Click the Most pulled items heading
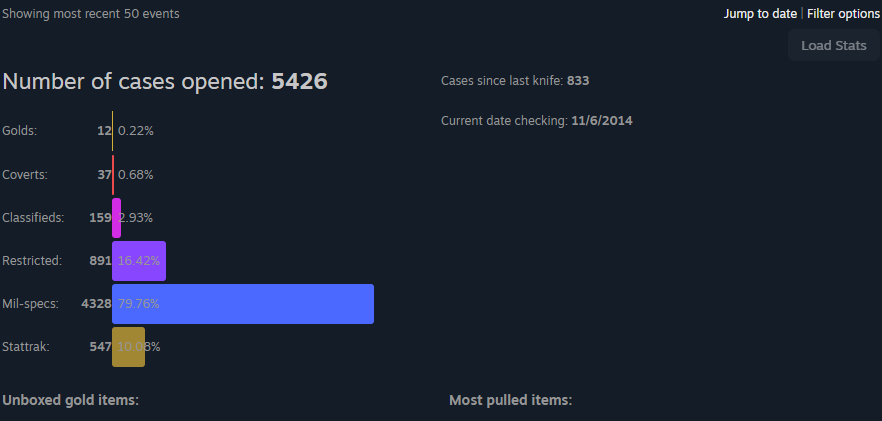The width and height of the screenshot is (882, 421). pos(510,401)
